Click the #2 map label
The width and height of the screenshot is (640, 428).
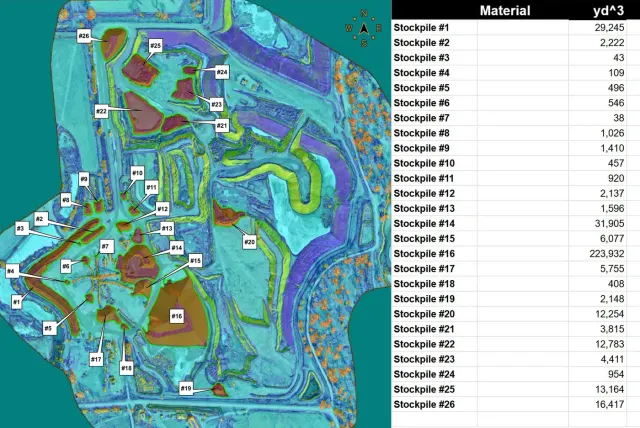pos(40,219)
